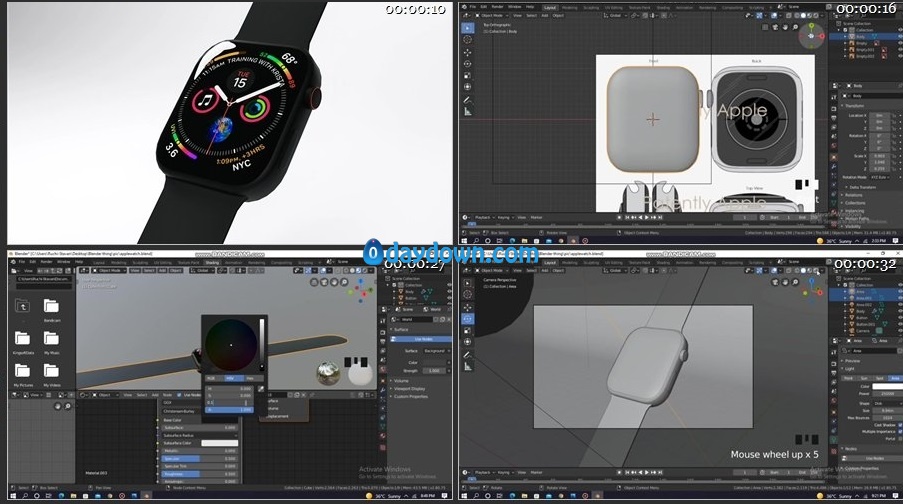Click inside the color wheel picker
Screen dimensions: 903x504
231,345
